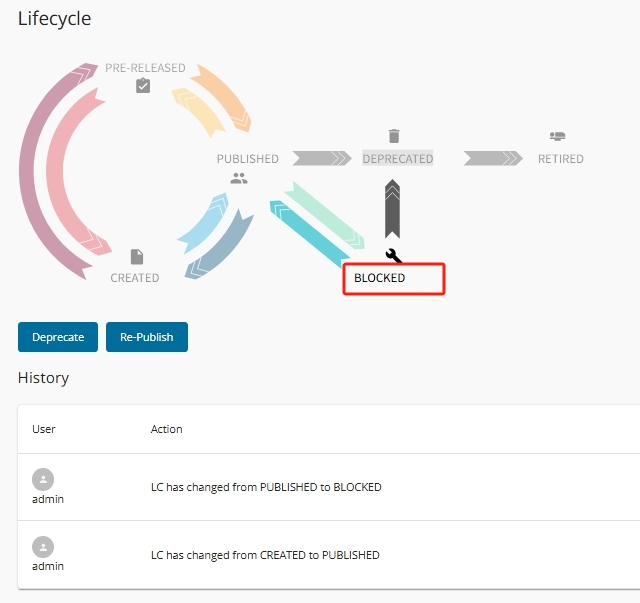Select the PUBLISHED lifecycle state label
640x603 pixels.
pos(248,159)
